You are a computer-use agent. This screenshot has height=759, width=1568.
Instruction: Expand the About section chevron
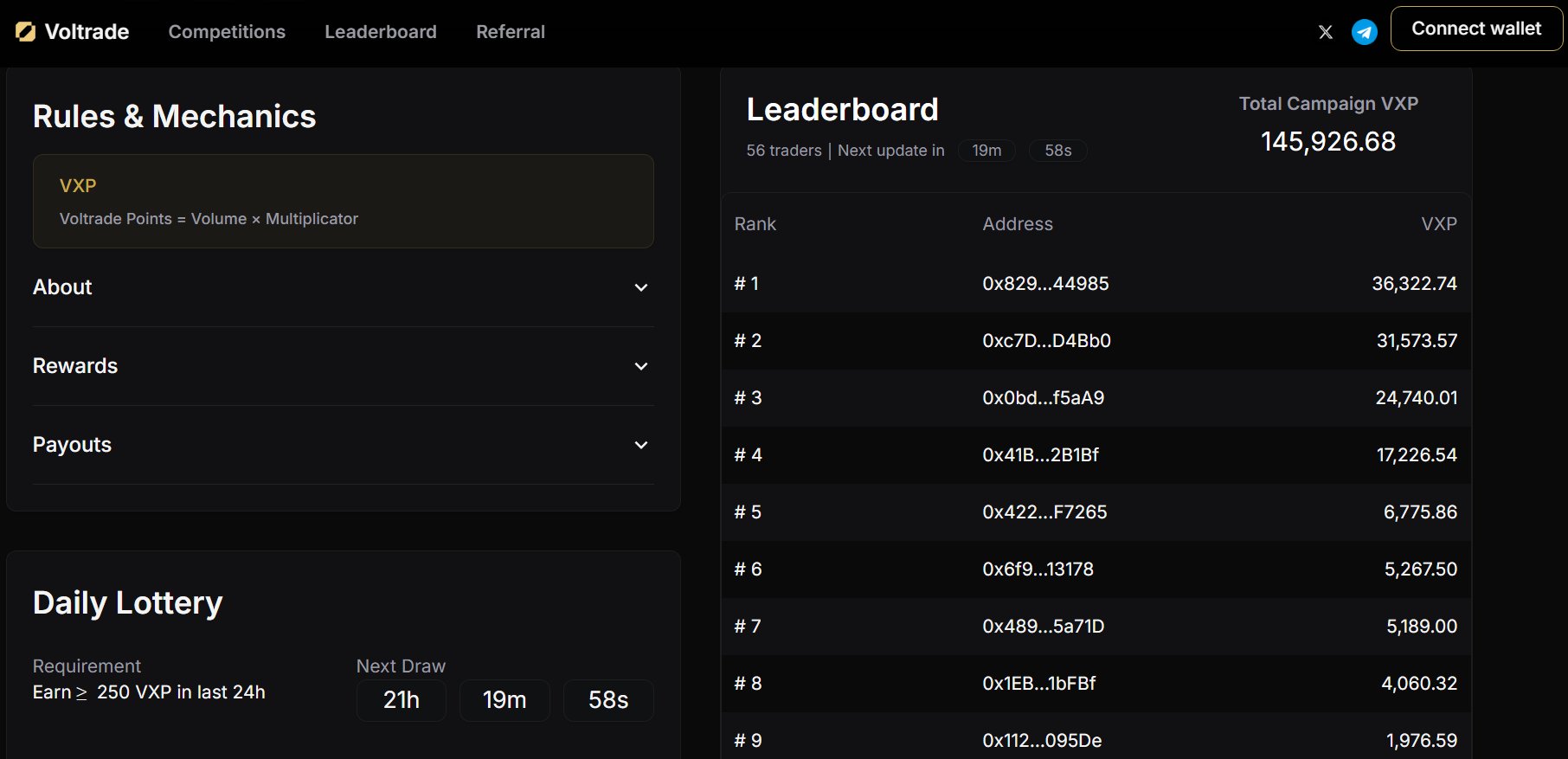point(641,287)
